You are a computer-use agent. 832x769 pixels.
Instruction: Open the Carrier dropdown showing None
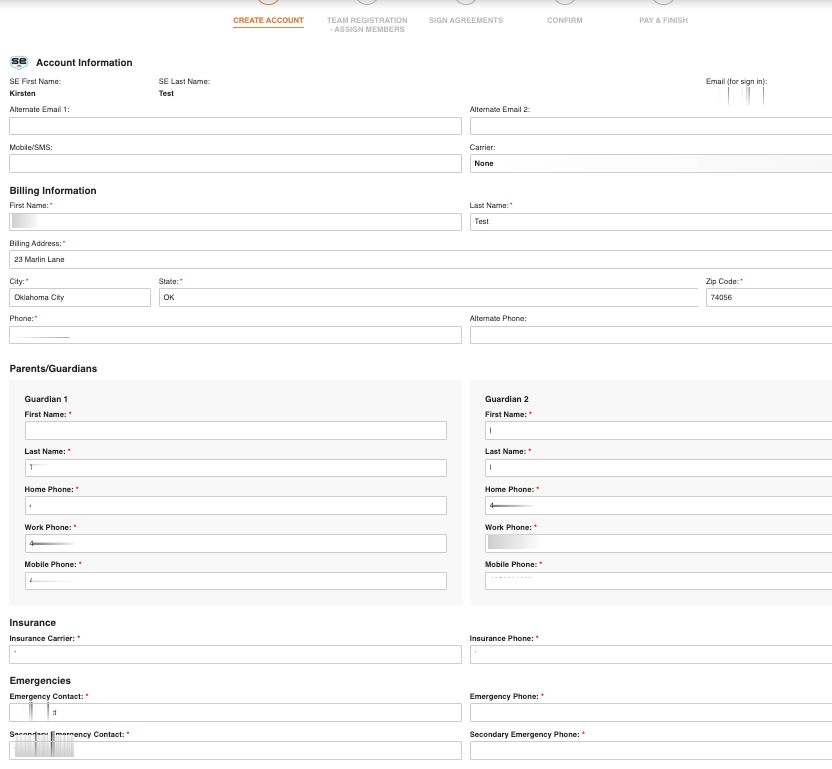tap(650, 163)
